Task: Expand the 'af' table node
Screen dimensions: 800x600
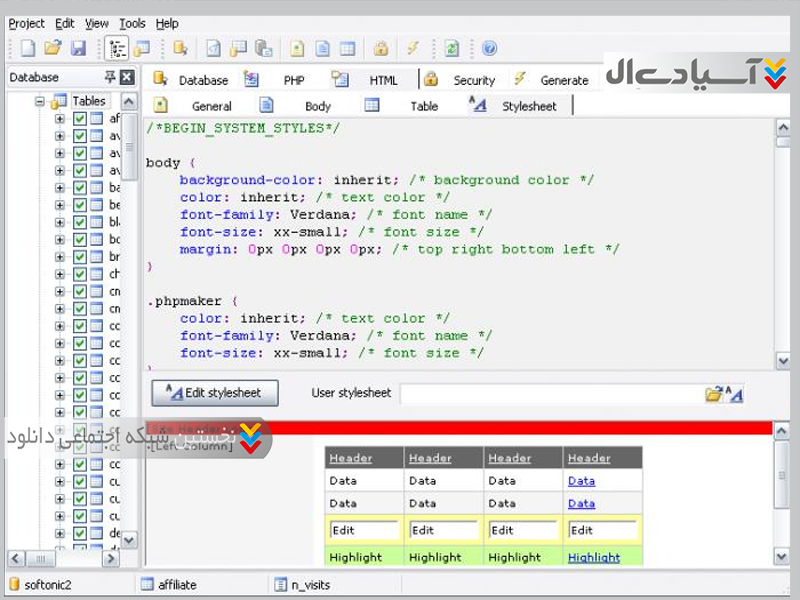Action: [59, 118]
